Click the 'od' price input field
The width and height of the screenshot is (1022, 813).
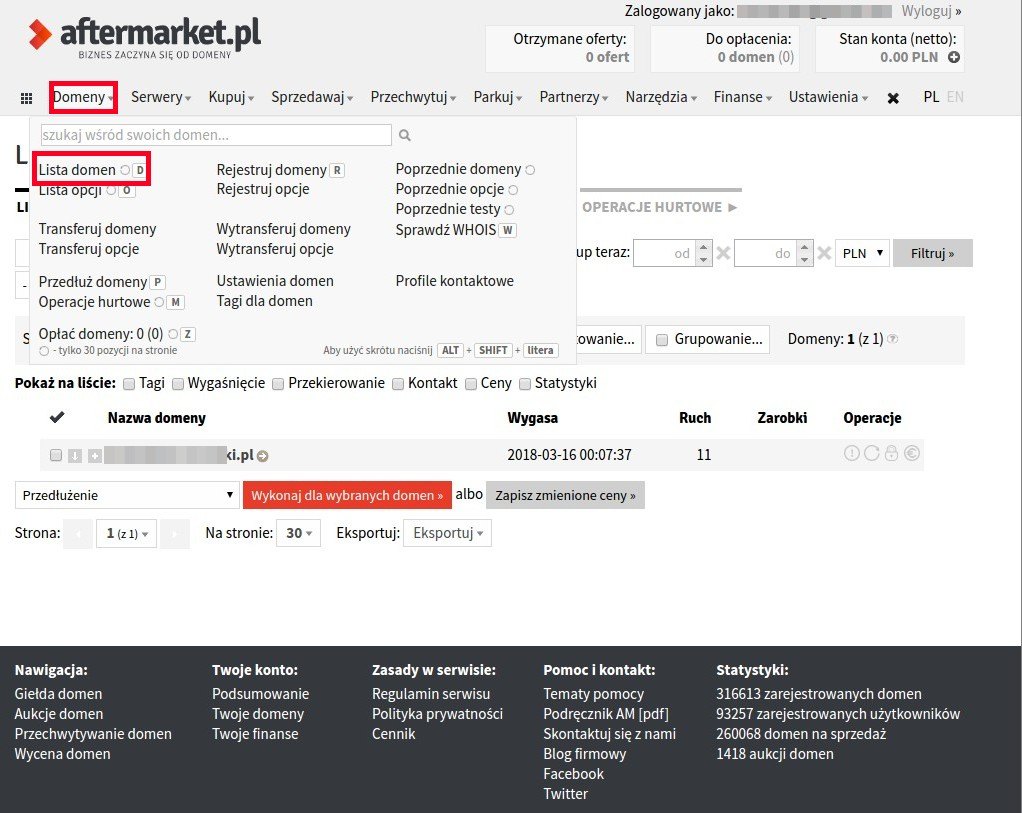pyautogui.click(x=665, y=253)
